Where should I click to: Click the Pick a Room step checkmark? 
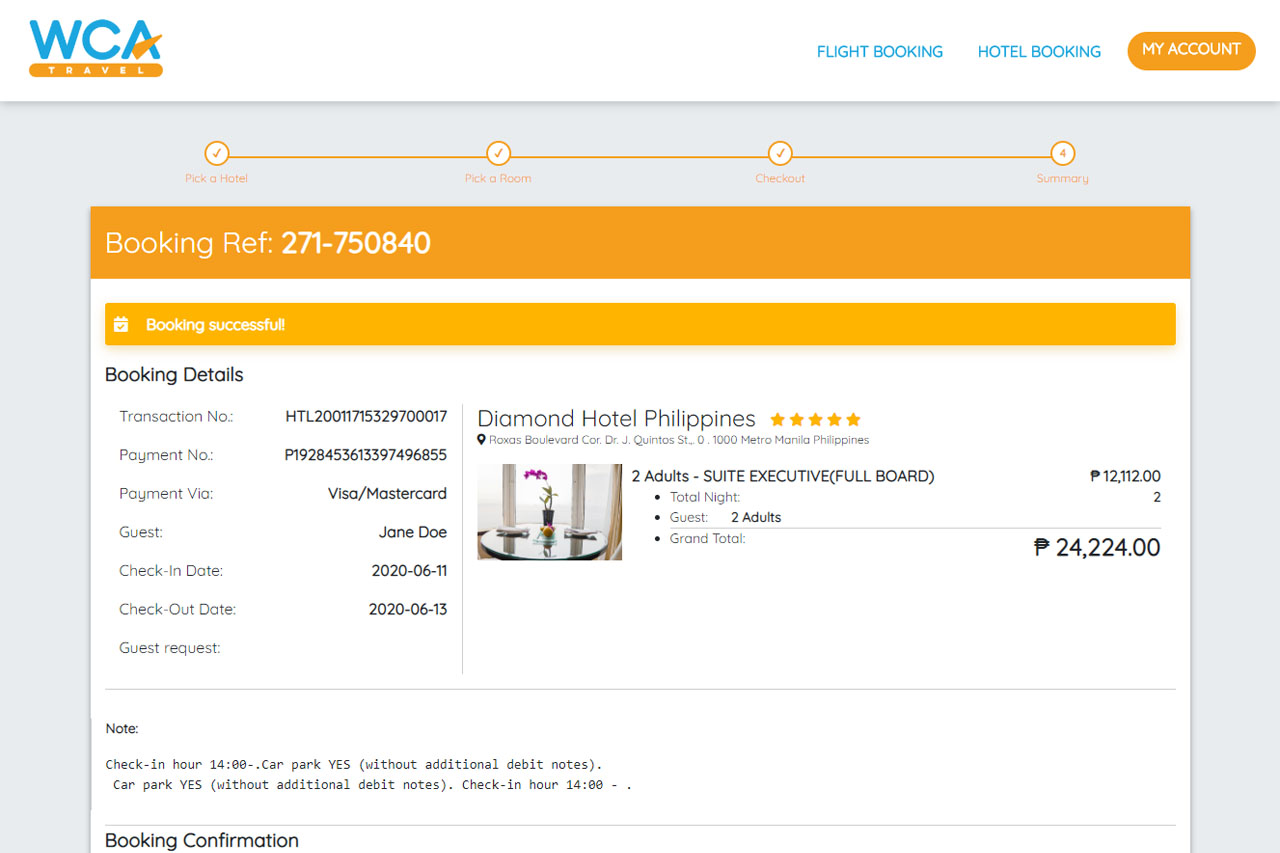click(x=498, y=154)
